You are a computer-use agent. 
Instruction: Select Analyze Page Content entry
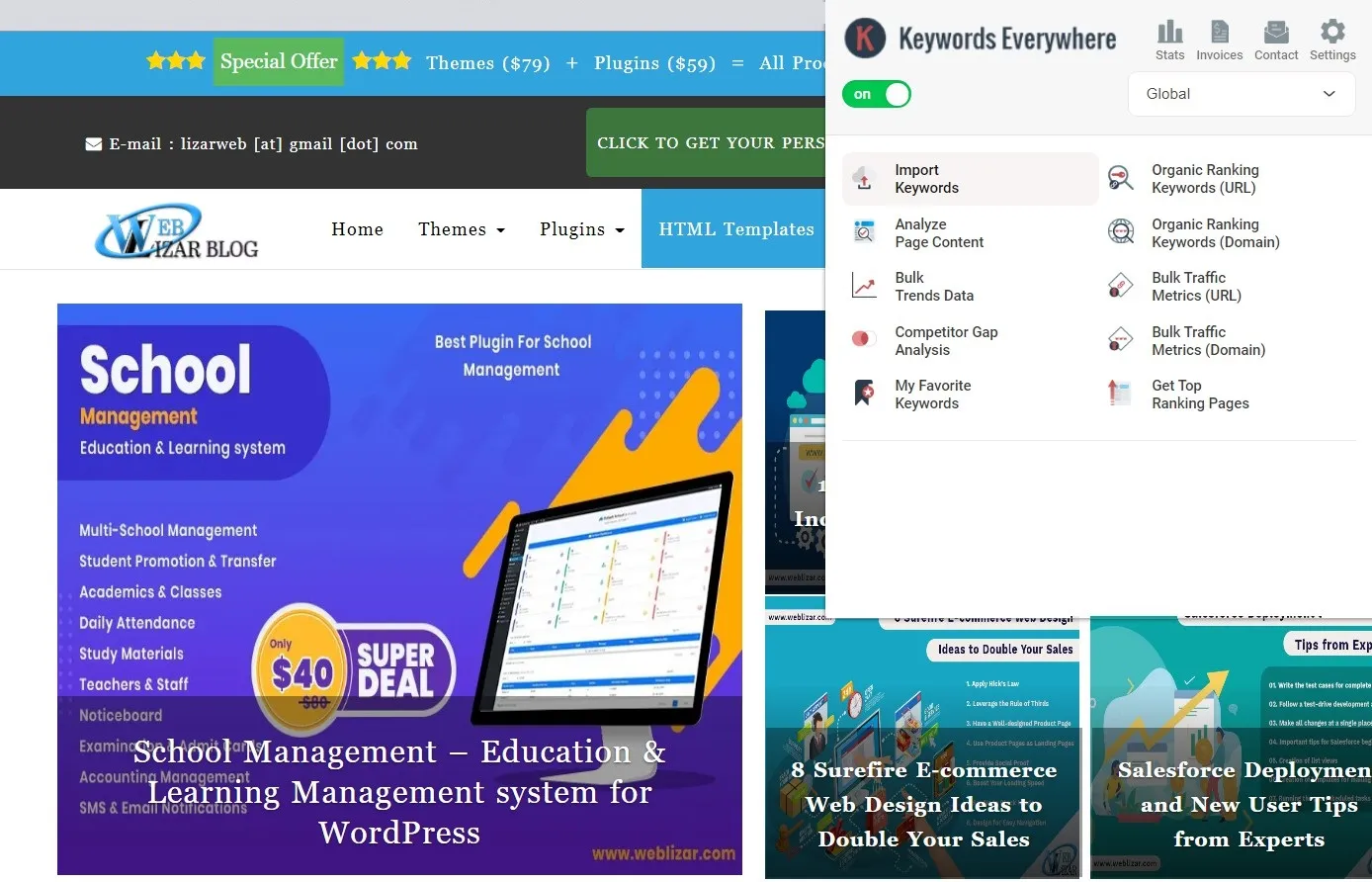click(939, 233)
